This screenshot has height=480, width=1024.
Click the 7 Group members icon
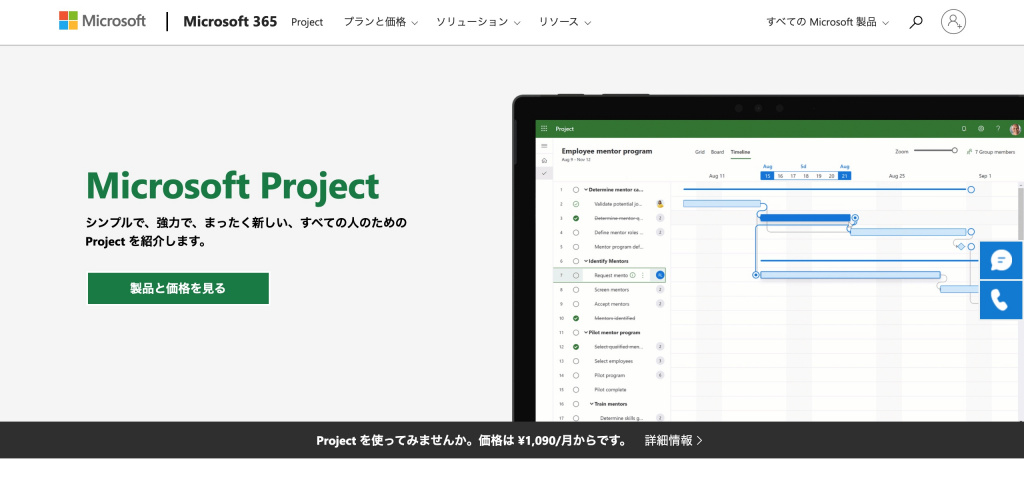tap(969, 151)
